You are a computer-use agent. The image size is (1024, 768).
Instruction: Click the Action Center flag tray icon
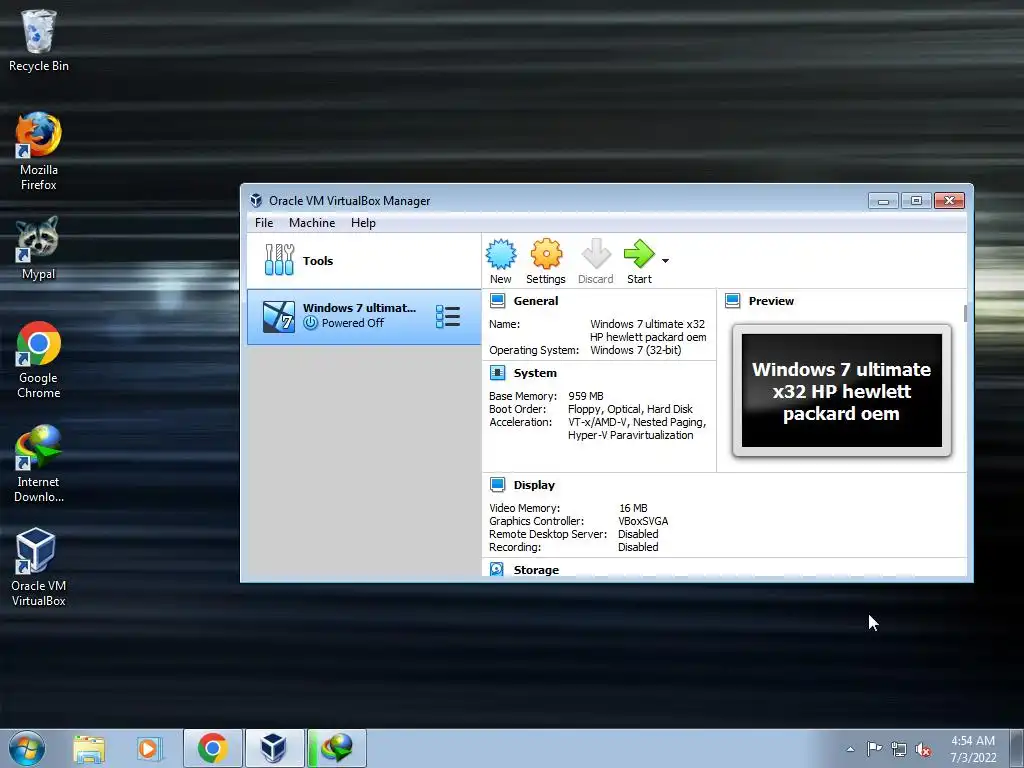tap(874, 749)
